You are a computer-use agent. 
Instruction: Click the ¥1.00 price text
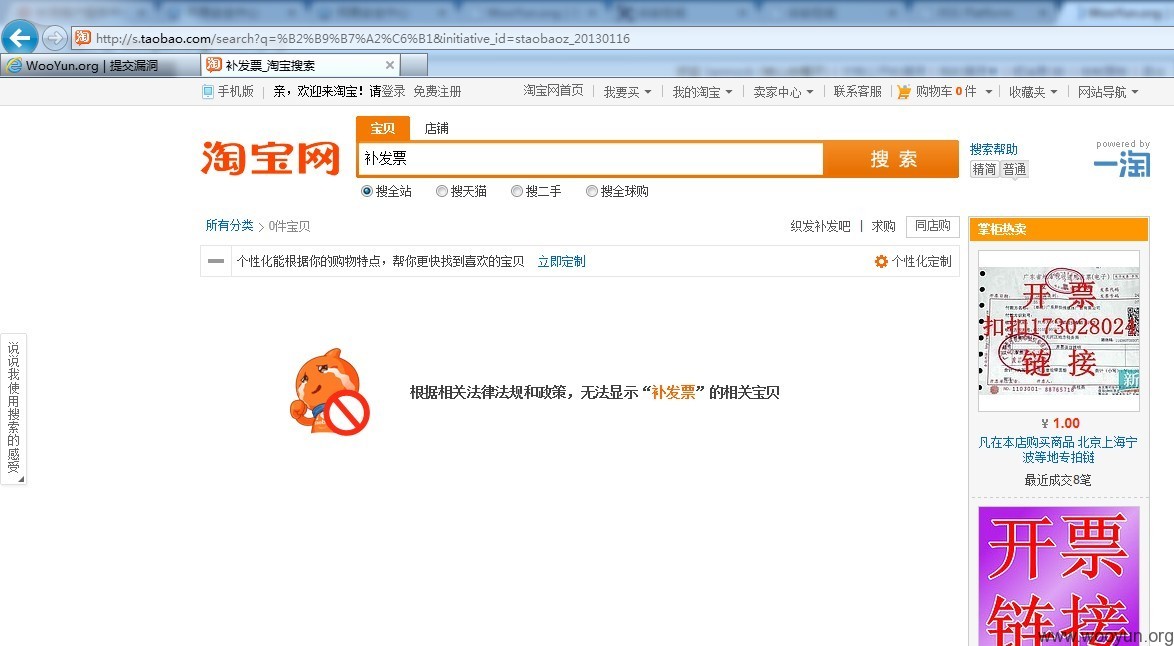coord(1059,423)
